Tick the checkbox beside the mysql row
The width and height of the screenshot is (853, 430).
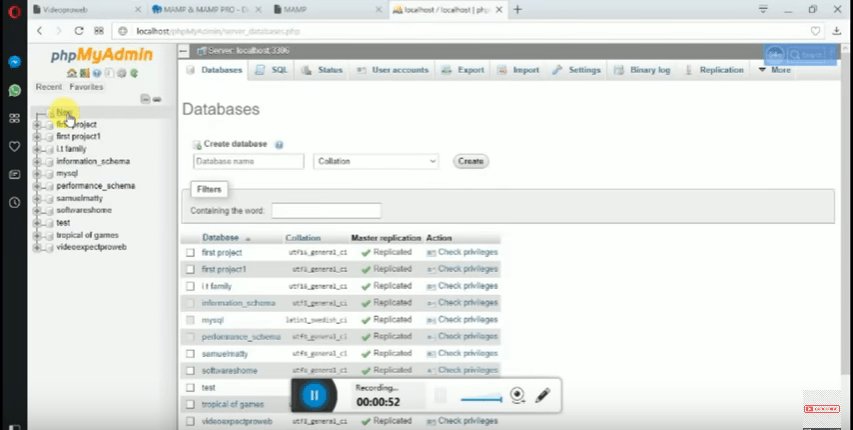click(190, 320)
